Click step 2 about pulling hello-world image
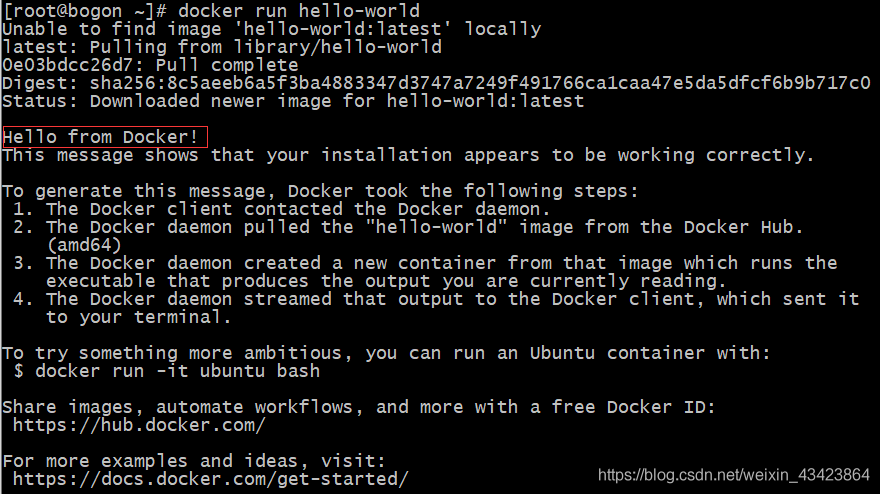Viewport: 880px width, 494px height. click(x=410, y=227)
